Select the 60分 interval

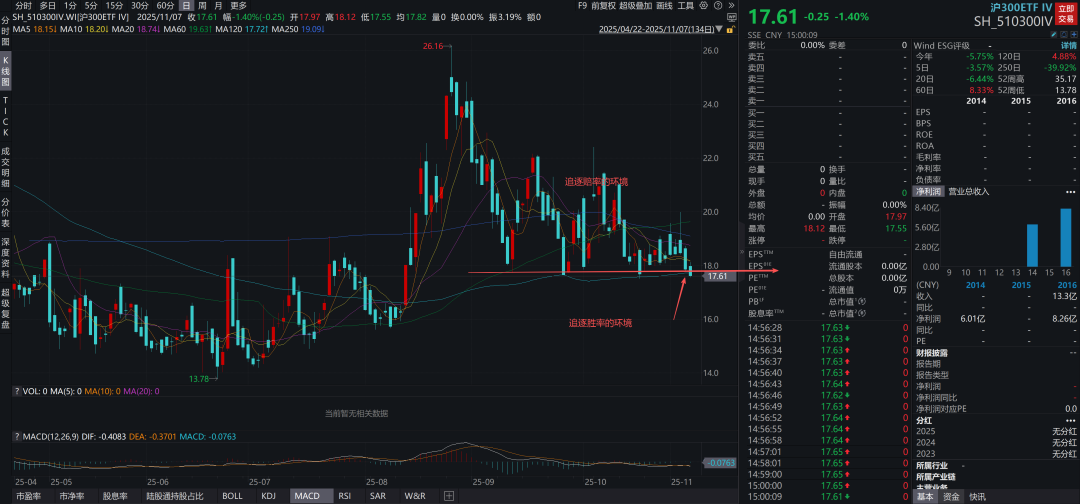(165, 6)
